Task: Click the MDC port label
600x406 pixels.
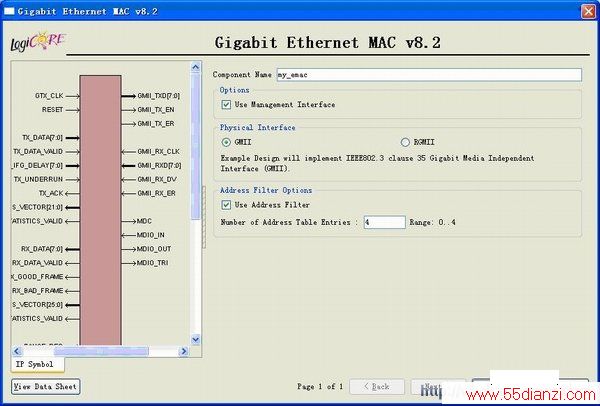Action: [x=144, y=221]
